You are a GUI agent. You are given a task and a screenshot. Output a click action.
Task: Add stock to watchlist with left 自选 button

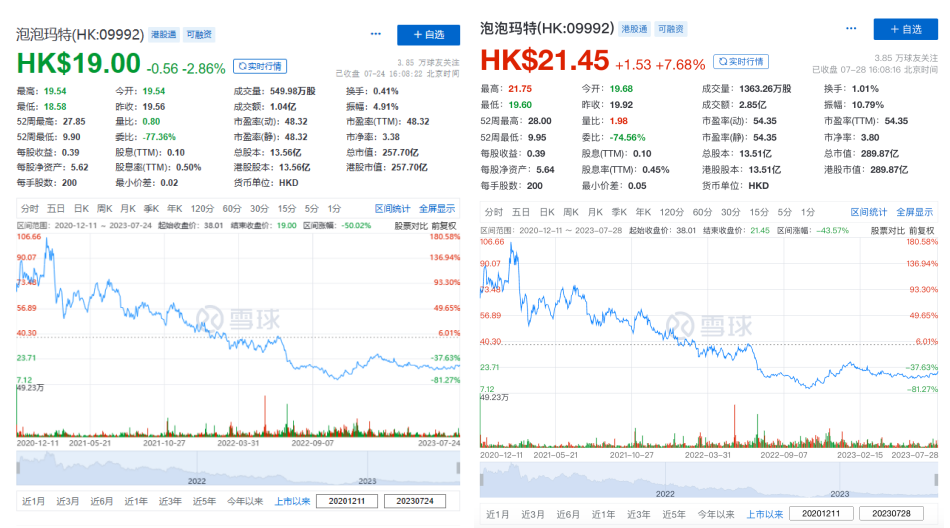(428, 34)
